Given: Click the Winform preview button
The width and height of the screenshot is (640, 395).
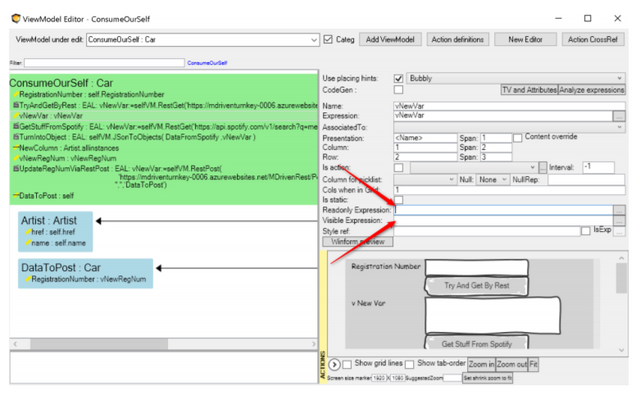Looking at the screenshot, I should click(x=358, y=242).
